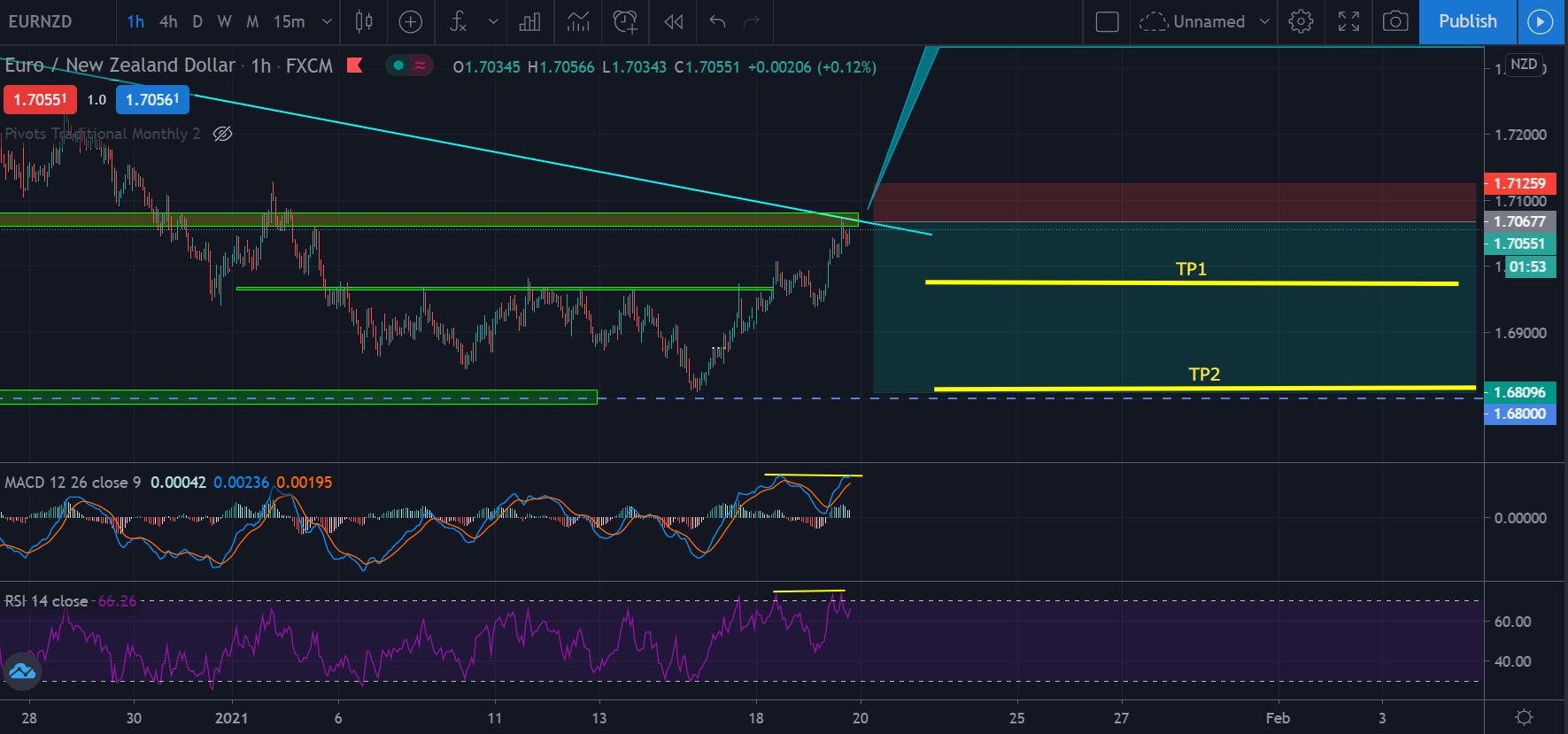Click the blue 1.68000 price label

click(1519, 413)
